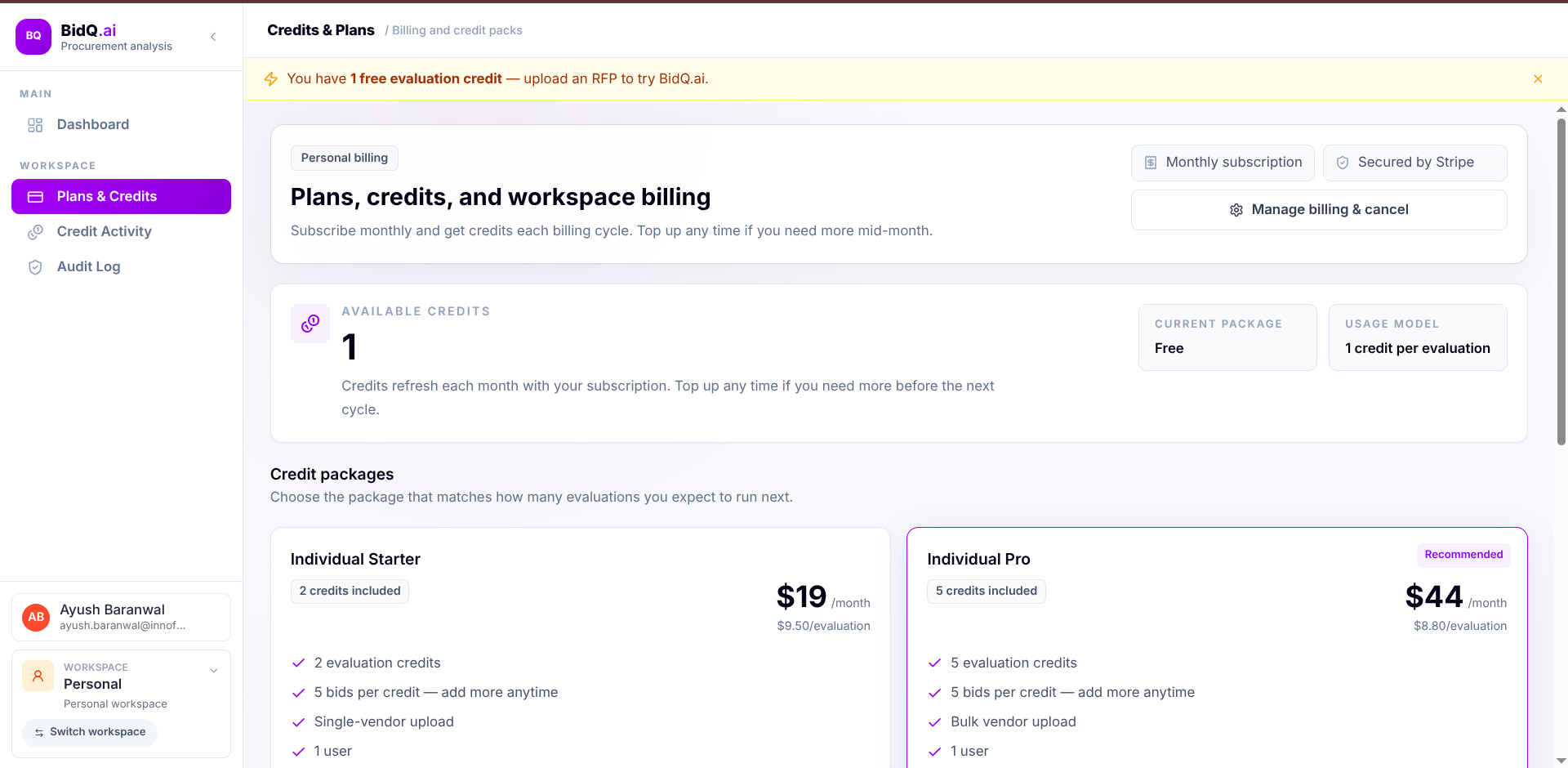Click the page scrollbar thumb
The height and width of the screenshot is (768, 1568).
point(1561,282)
